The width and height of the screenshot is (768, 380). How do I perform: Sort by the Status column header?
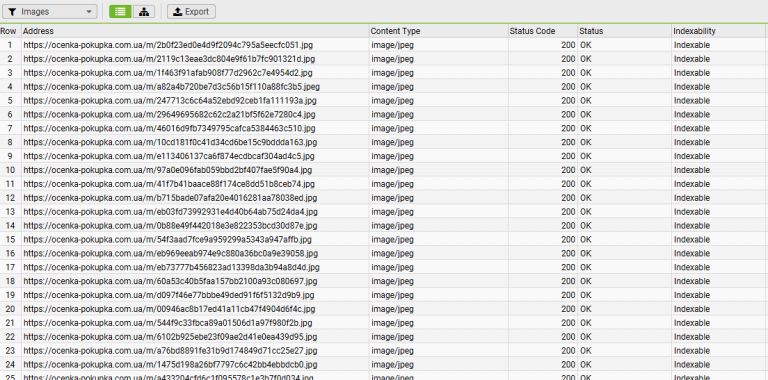click(x=624, y=31)
